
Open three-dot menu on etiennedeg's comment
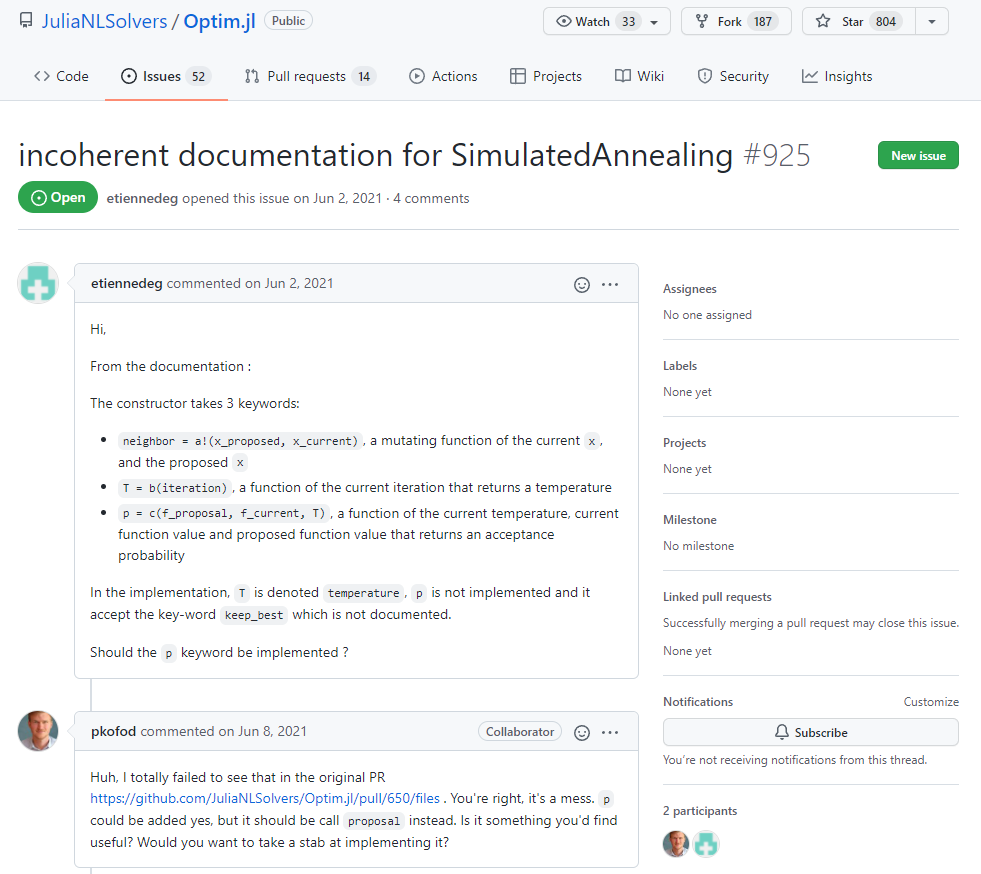coord(610,284)
